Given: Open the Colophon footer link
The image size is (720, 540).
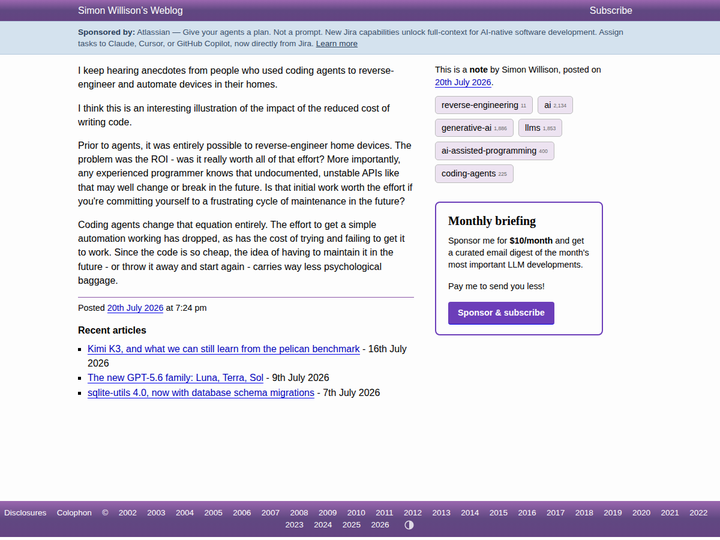Looking at the screenshot, I should click(x=74, y=512).
